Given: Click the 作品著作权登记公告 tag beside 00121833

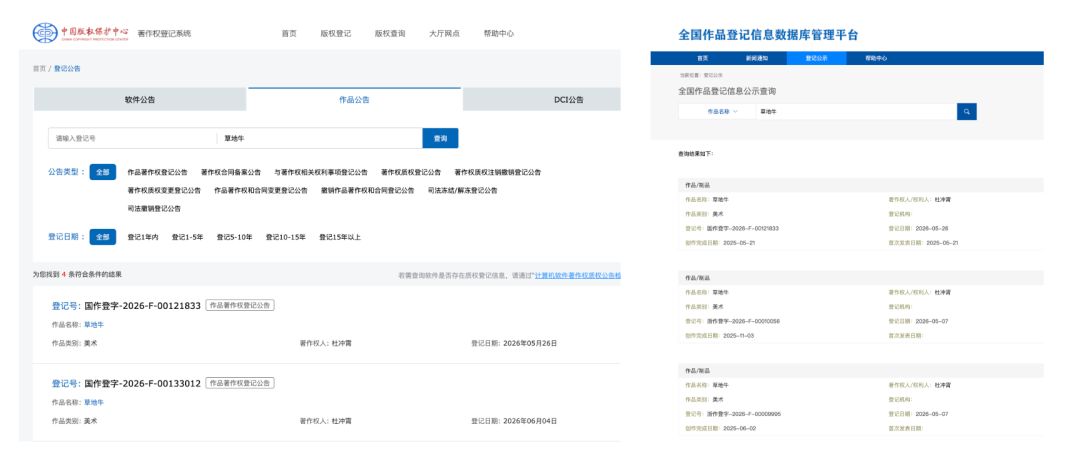Looking at the screenshot, I should click(x=240, y=305).
